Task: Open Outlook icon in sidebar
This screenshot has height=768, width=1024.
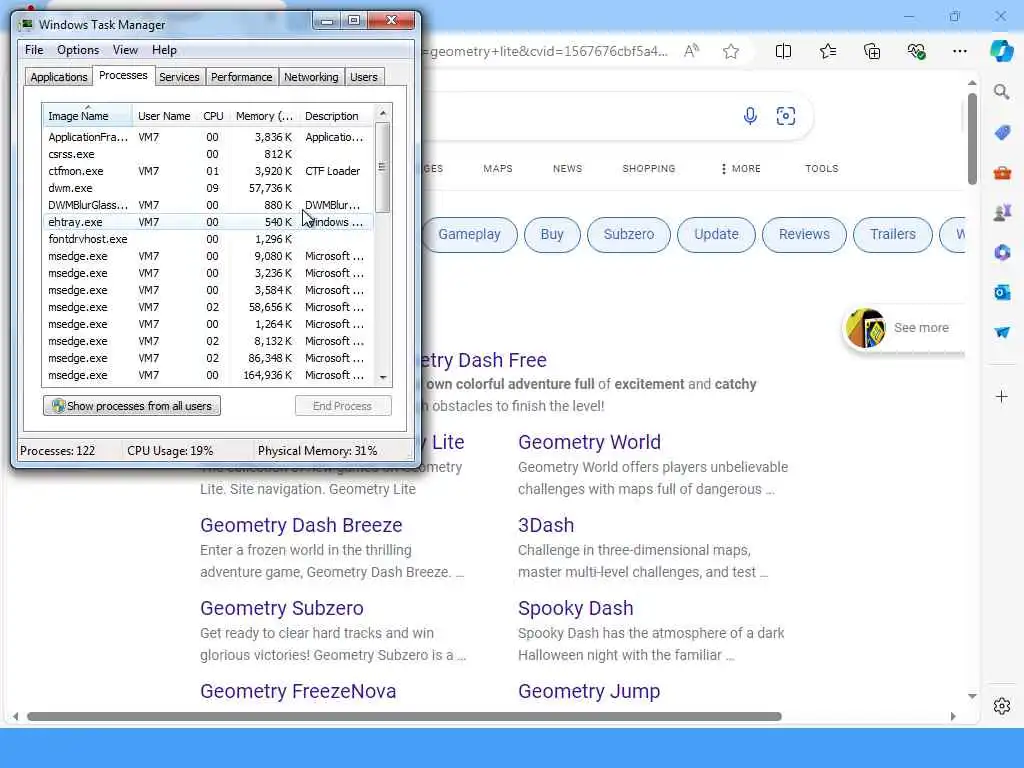Action: point(1002,292)
